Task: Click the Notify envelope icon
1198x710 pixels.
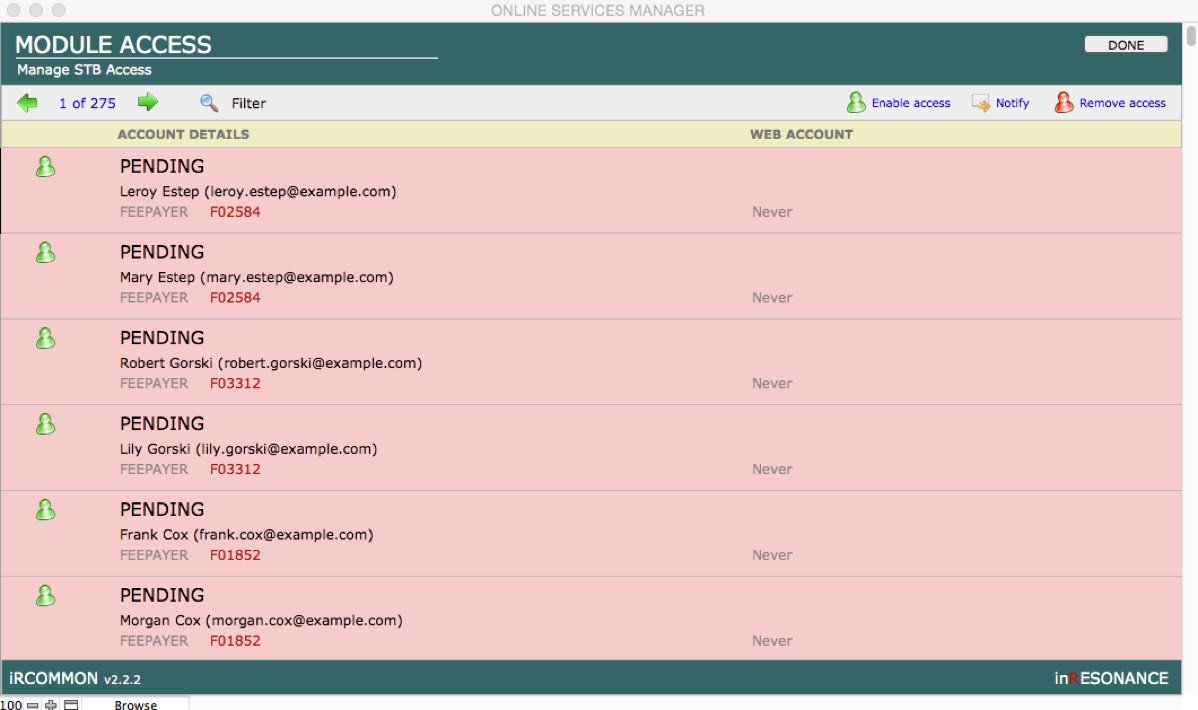Action: coord(981,103)
